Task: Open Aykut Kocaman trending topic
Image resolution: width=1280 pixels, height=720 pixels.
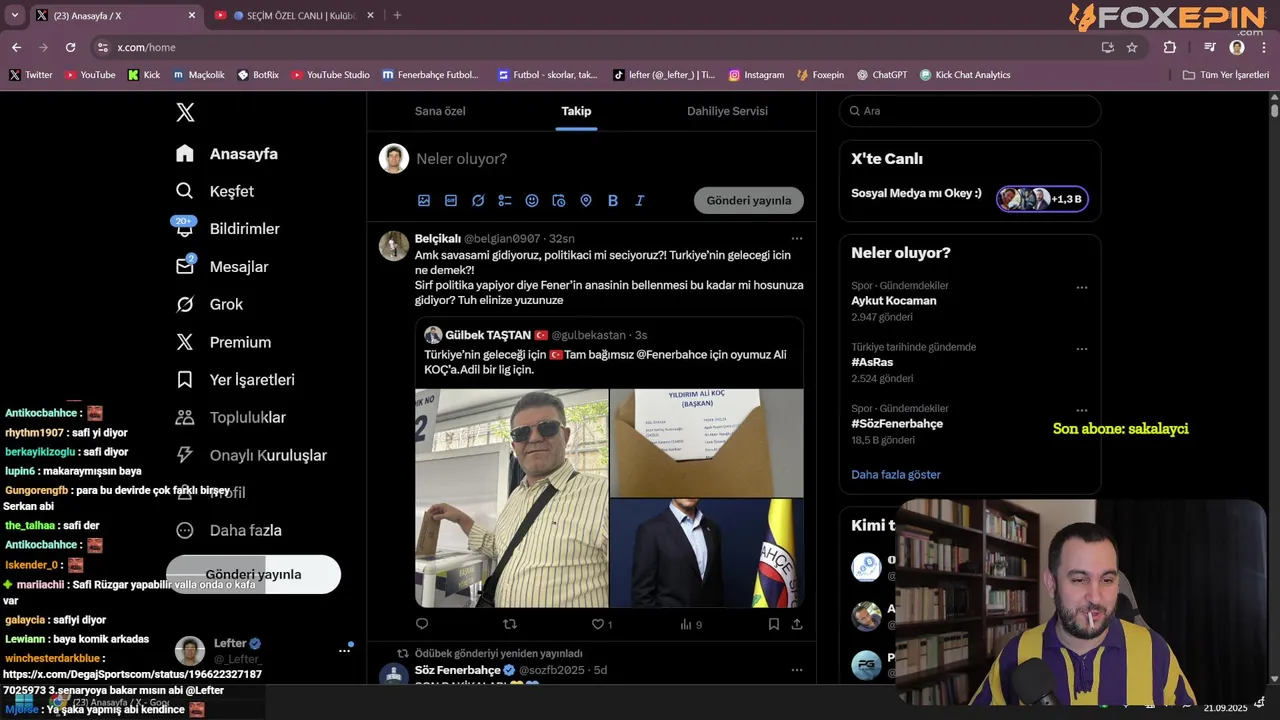Action: (894, 301)
